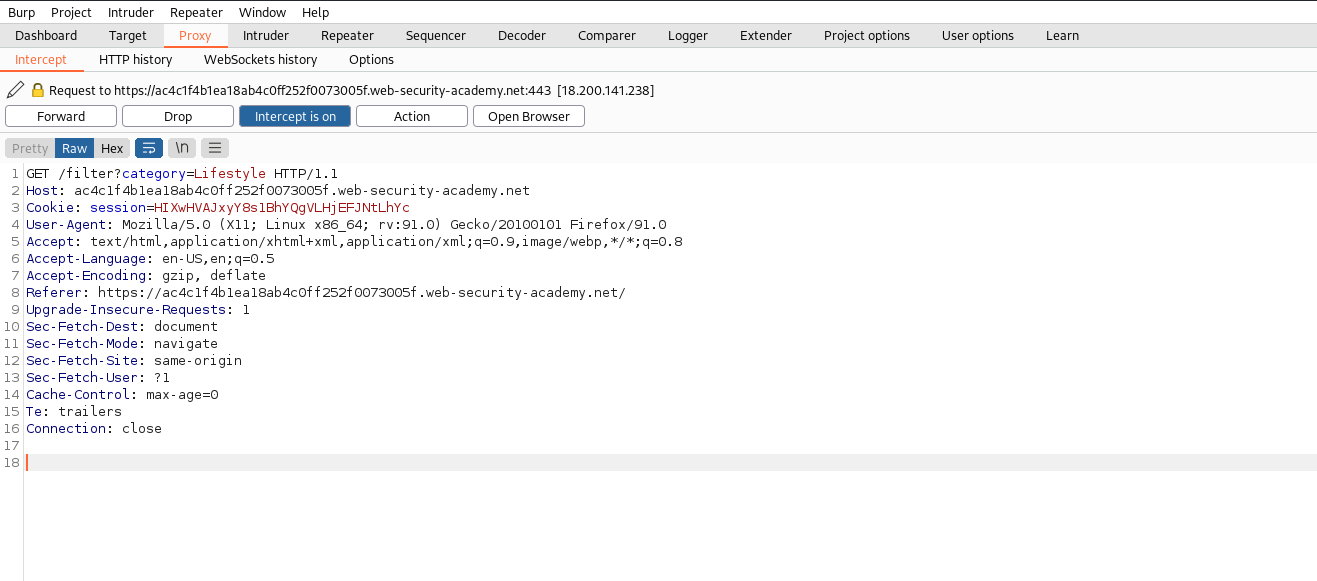Viewport: 1317px width, 581px height.
Task: Click the Sec-Fetch-Dest header line
Action: (122, 326)
